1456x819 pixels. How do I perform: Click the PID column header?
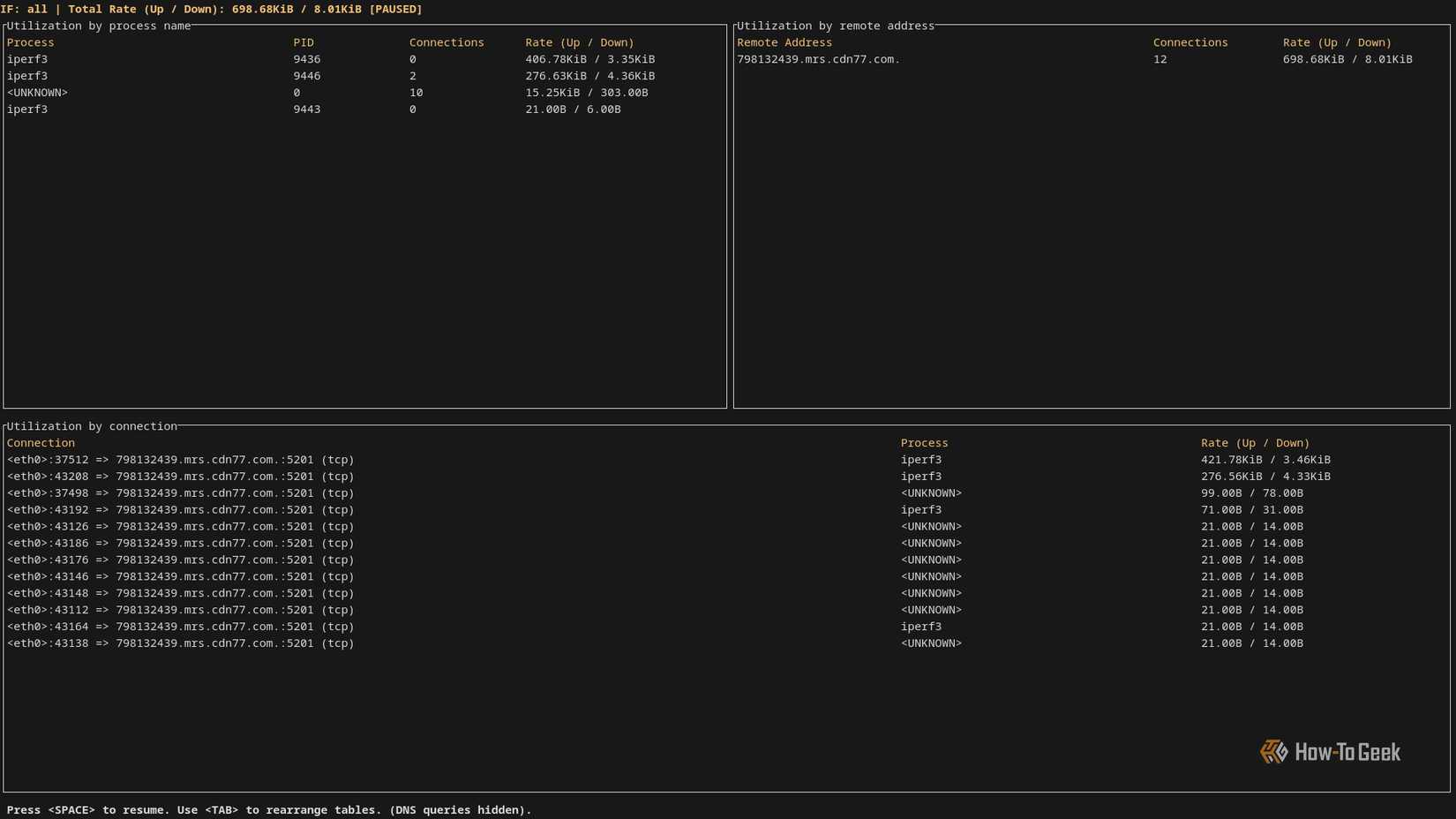(x=304, y=42)
